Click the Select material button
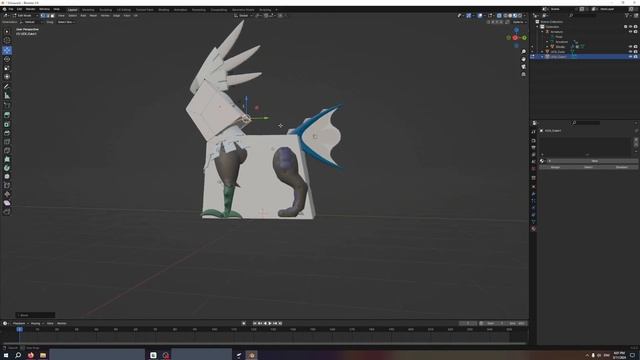The image size is (640, 360). [x=588, y=167]
